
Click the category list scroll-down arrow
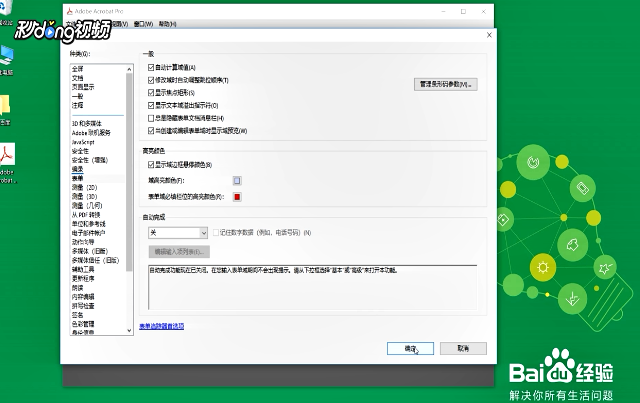tap(129, 331)
